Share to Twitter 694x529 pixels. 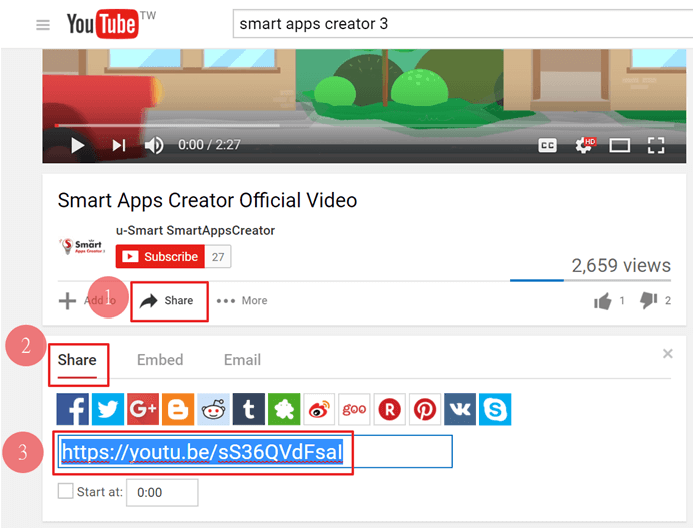(x=108, y=409)
